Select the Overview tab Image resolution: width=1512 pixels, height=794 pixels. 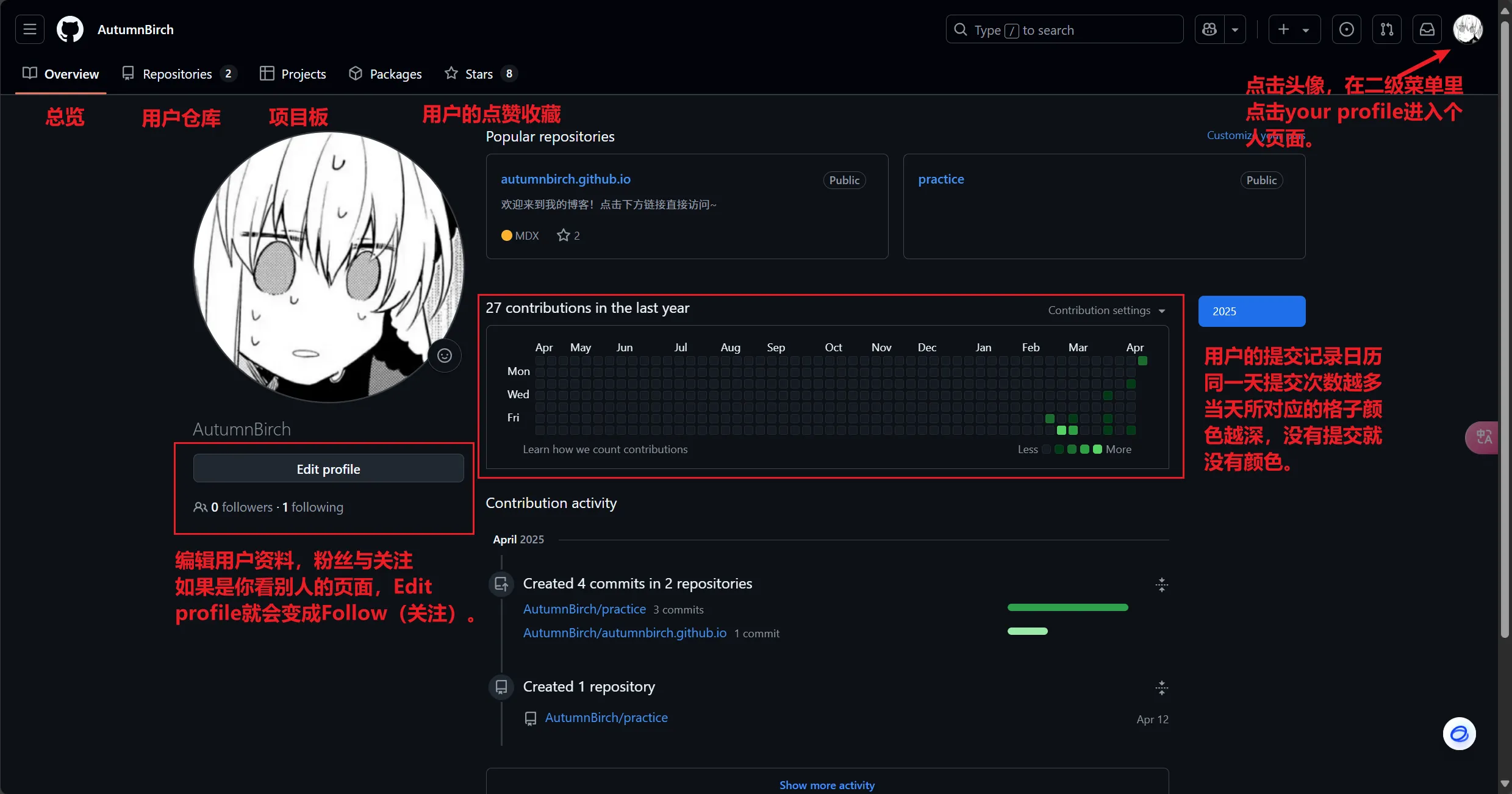60,74
